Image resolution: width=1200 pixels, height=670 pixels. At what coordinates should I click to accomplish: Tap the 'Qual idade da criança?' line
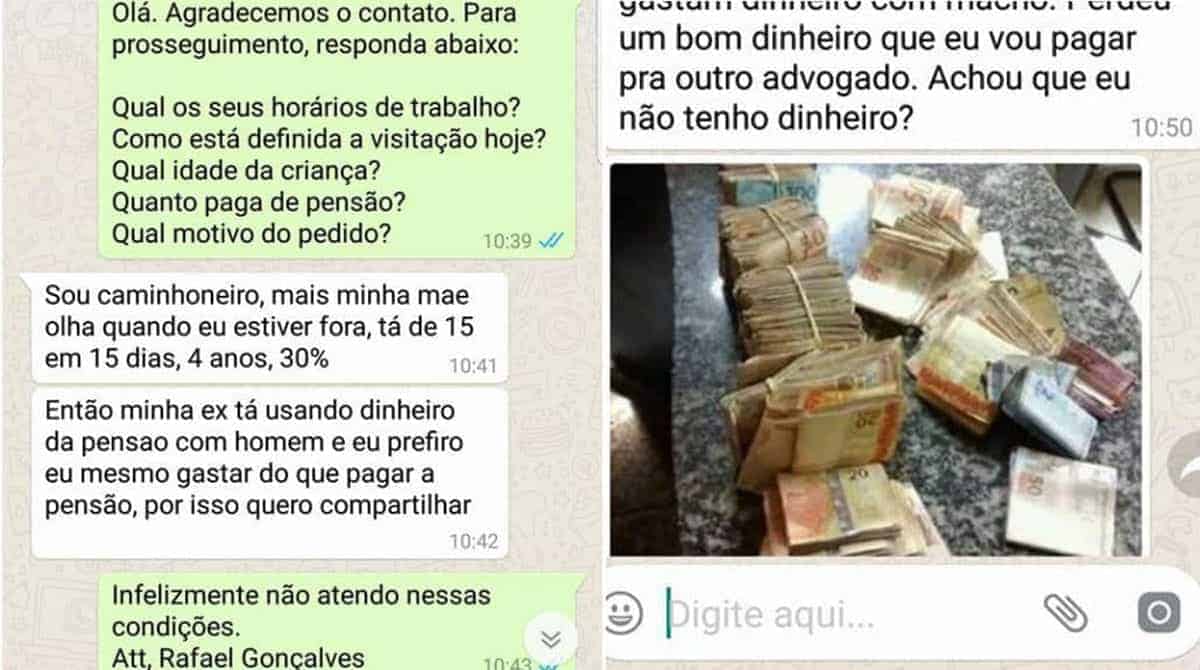tap(248, 171)
